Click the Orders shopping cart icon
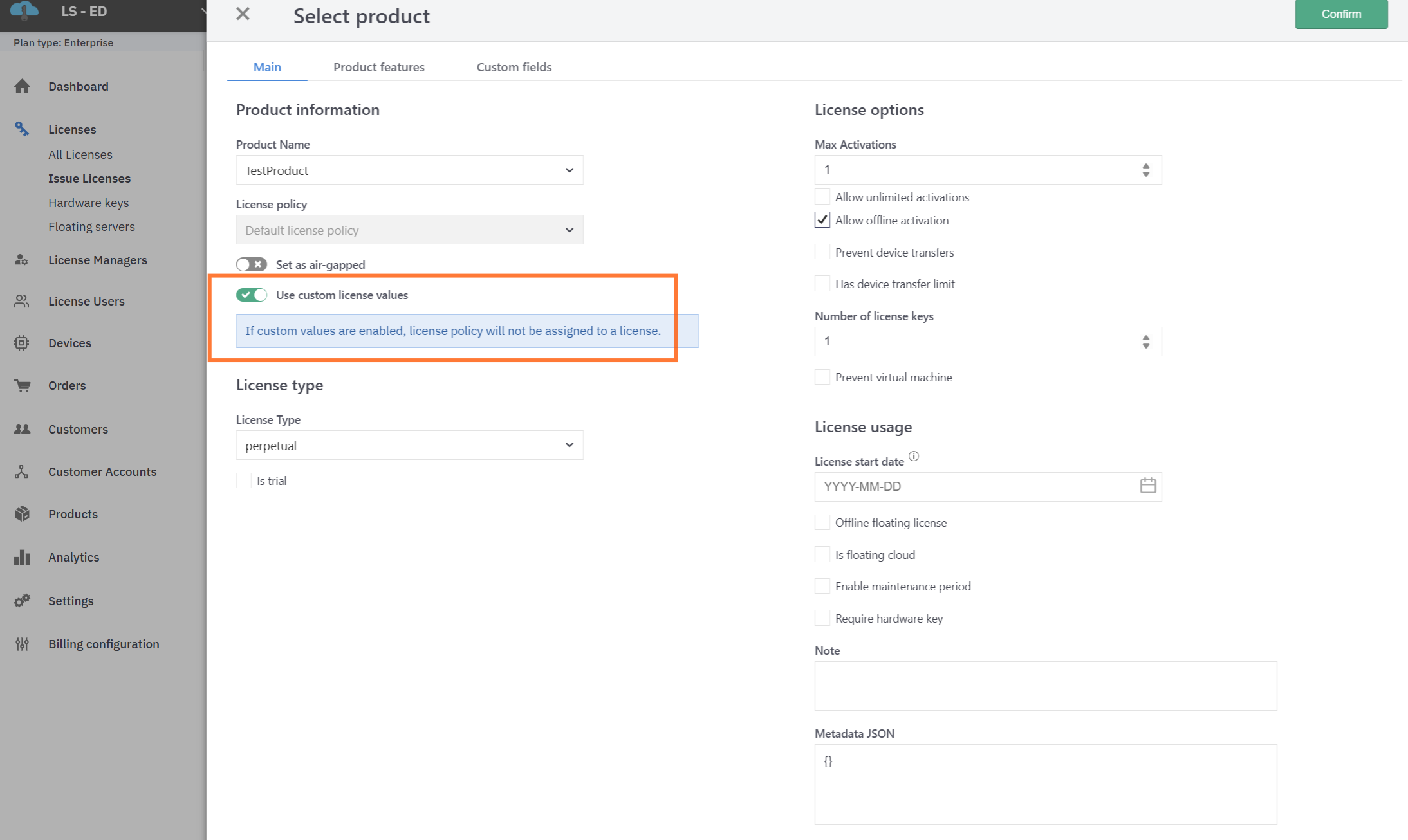Viewport: 1408px width, 840px height. tap(23, 385)
